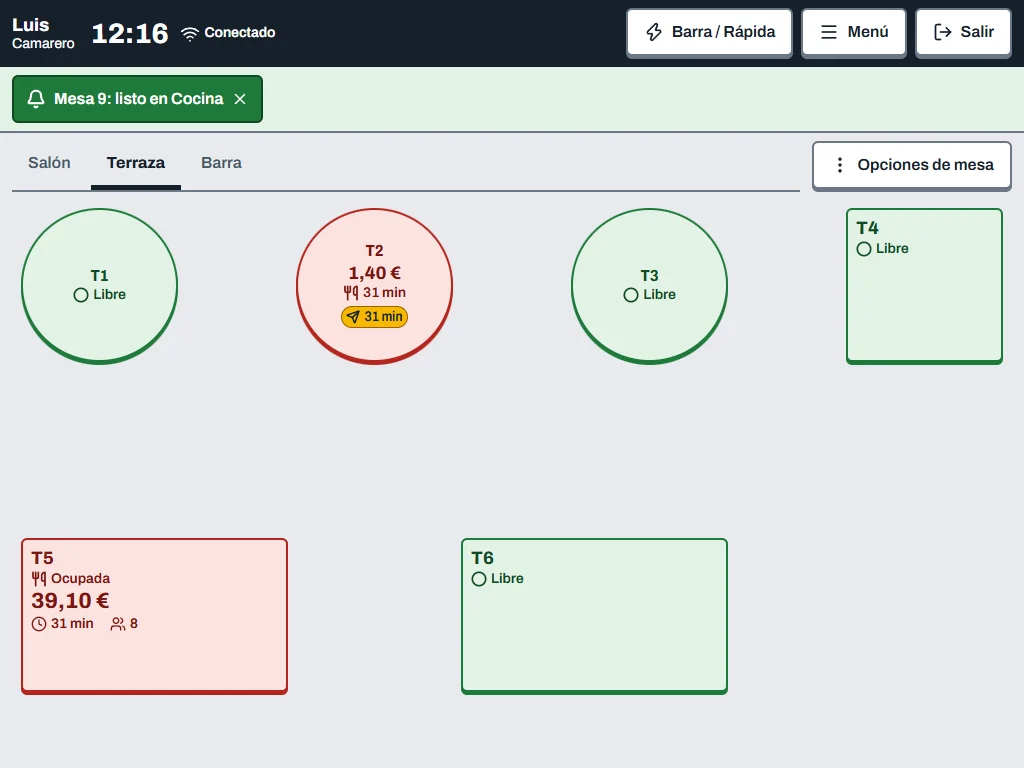Image resolution: width=1024 pixels, height=768 pixels.
Task: Click the 39,10 € total on T5
Action: (71, 601)
